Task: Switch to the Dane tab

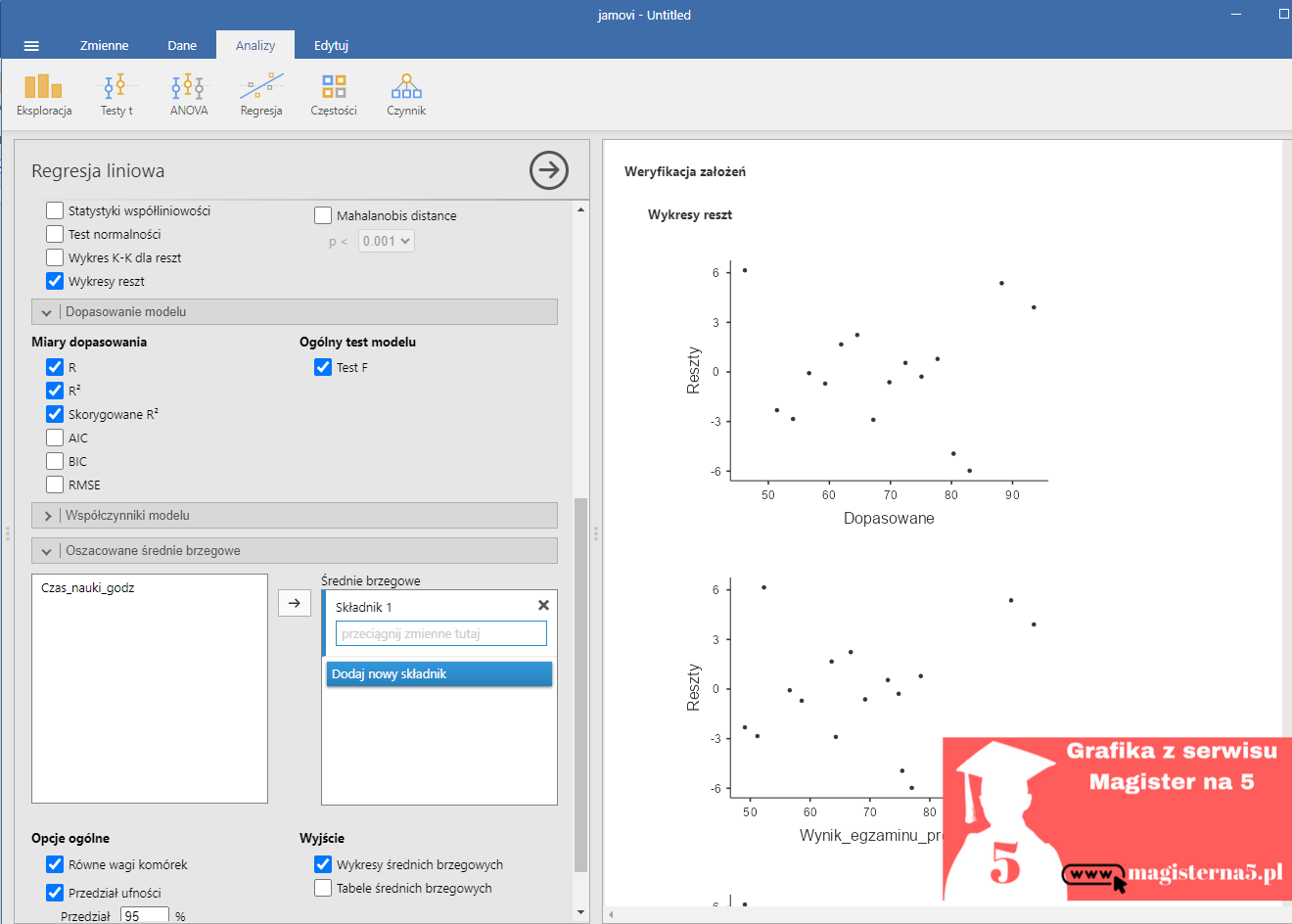Action: pyautogui.click(x=182, y=45)
